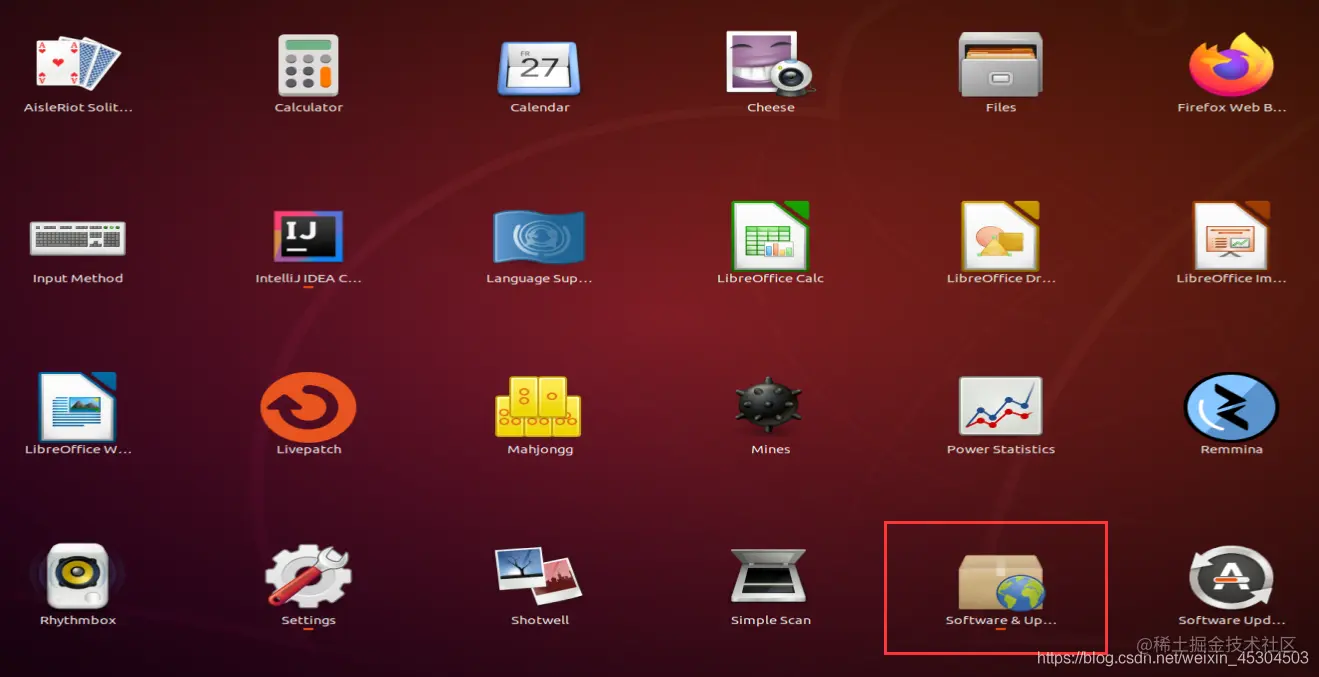The height and width of the screenshot is (677, 1319).
Task: Open Software Updater icon
Action: tap(1231, 577)
